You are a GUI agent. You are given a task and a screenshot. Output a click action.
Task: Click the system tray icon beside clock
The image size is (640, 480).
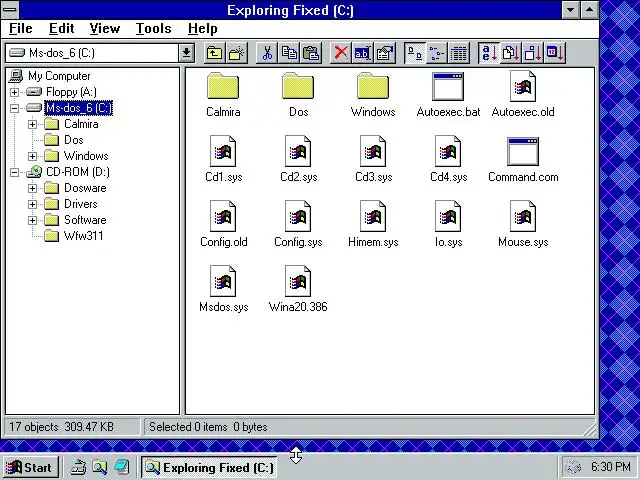click(574, 467)
